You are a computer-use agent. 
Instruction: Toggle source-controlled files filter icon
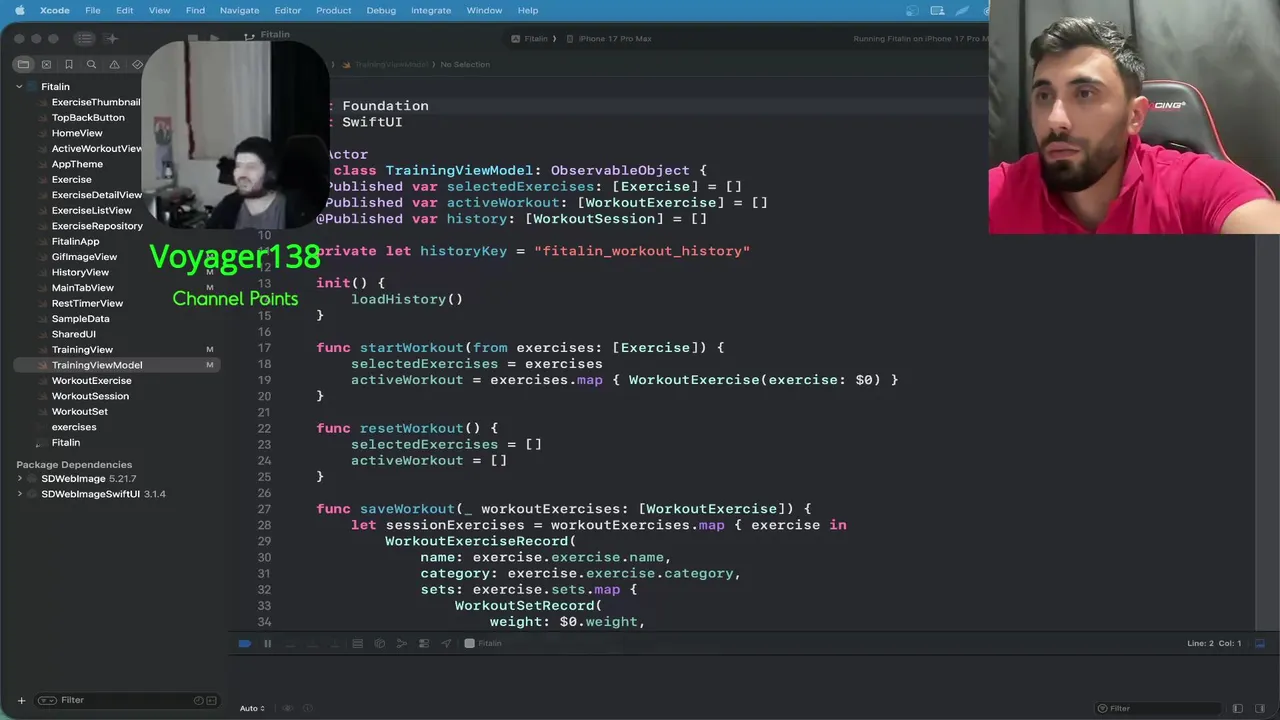click(212, 700)
